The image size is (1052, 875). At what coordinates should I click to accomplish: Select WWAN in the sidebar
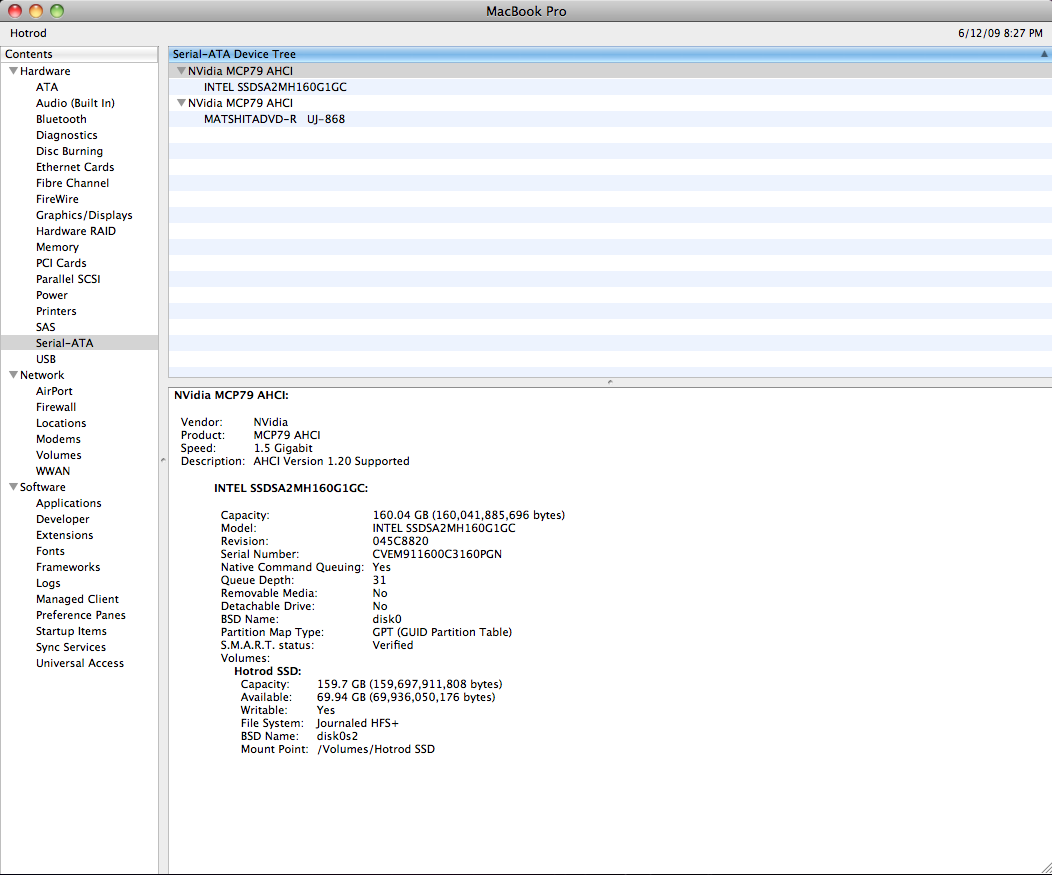52,471
